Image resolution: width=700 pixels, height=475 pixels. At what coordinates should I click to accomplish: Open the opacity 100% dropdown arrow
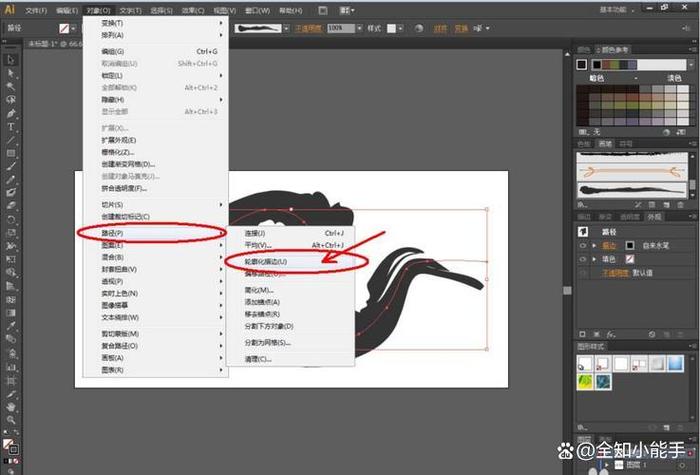tap(359, 28)
